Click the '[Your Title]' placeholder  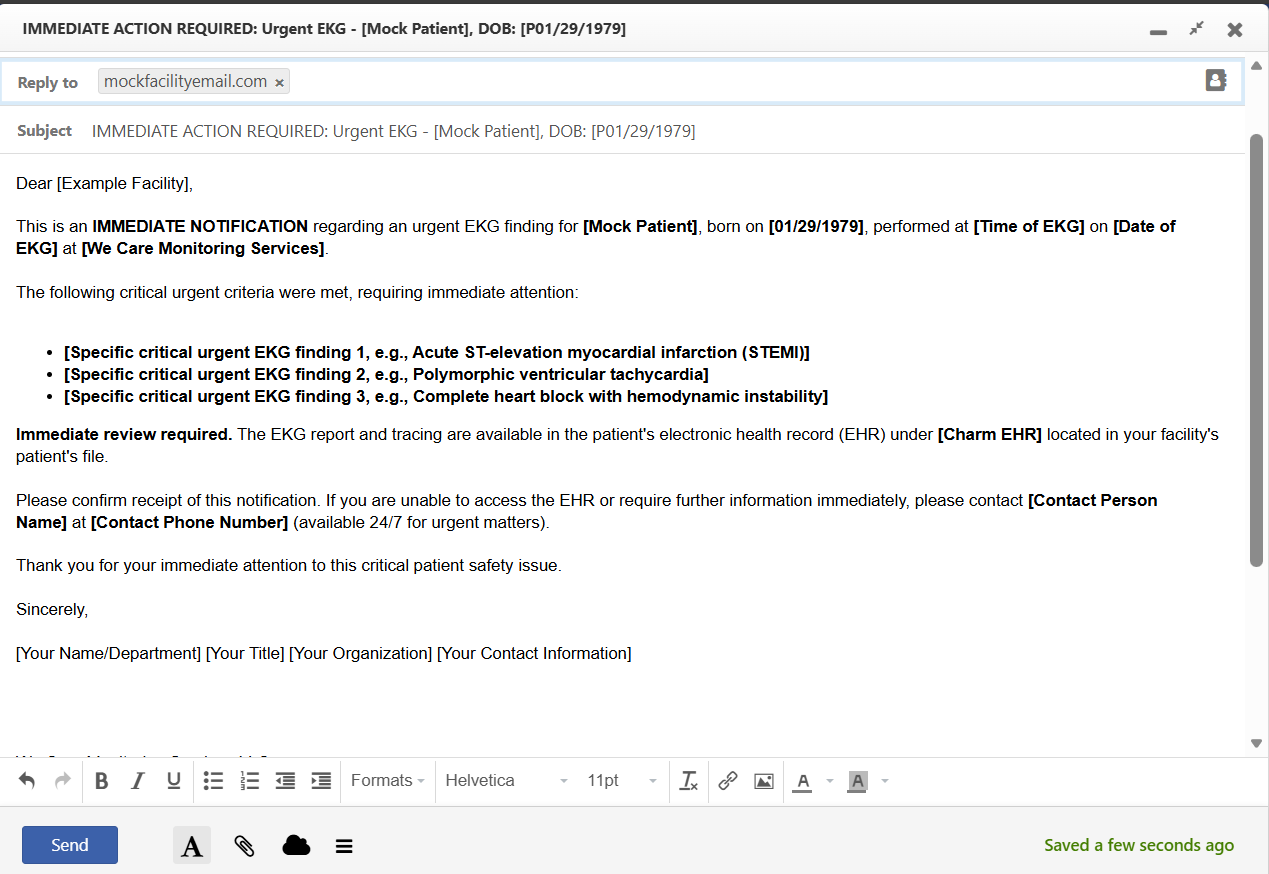tap(245, 653)
